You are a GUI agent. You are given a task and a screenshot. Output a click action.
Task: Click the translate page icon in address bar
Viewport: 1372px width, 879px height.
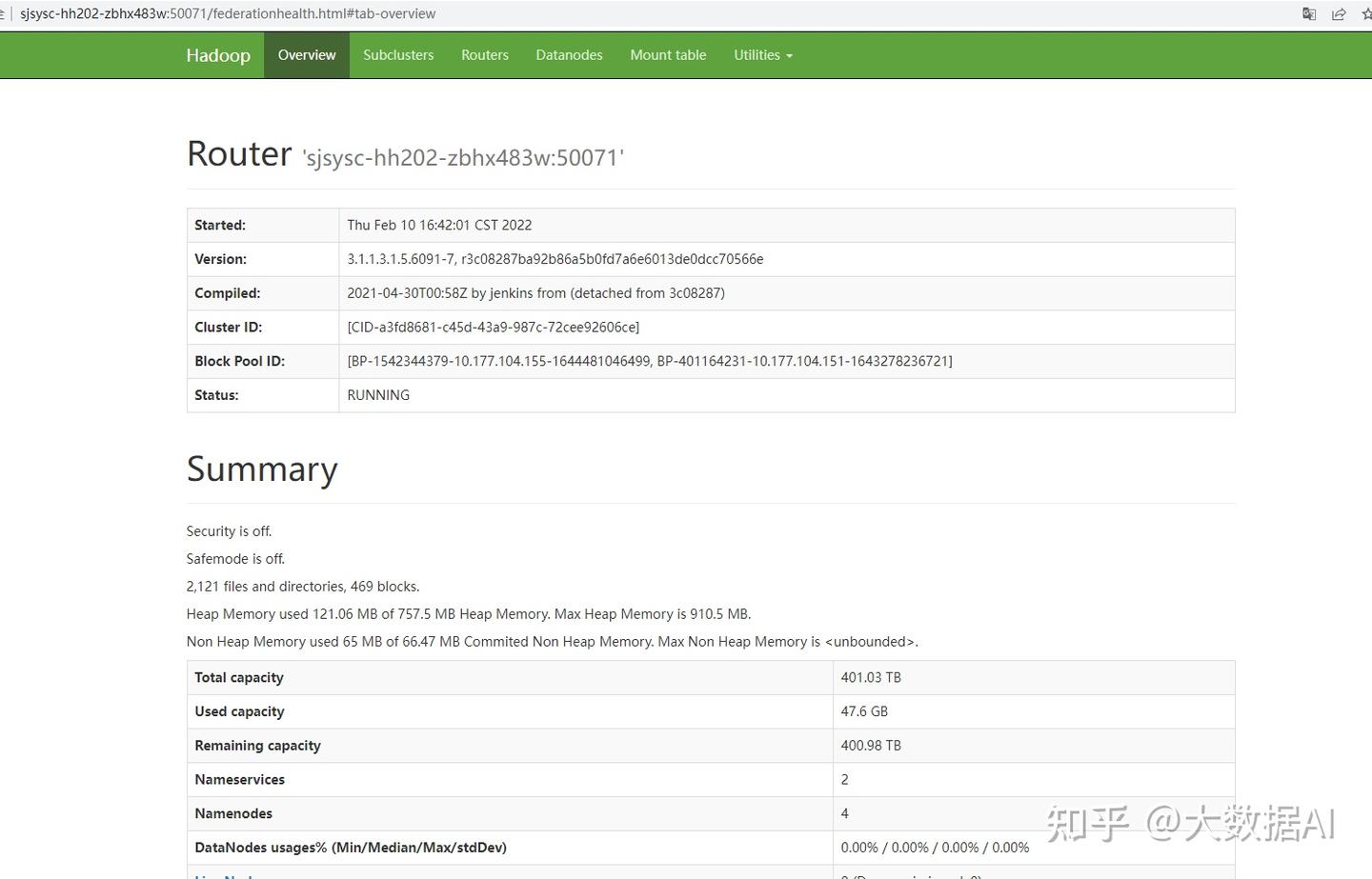coord(1309,13)
